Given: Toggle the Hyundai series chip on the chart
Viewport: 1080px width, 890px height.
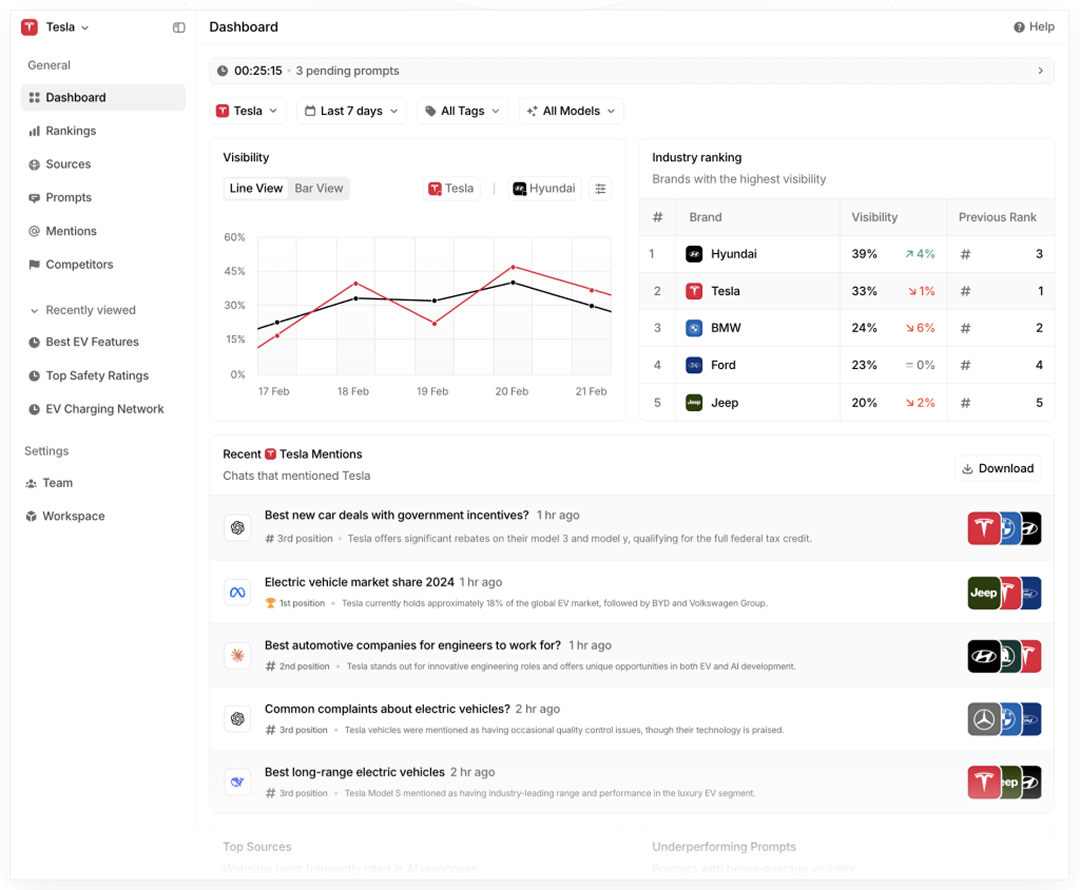Looking at the screenshot, I should (x=544, y=188).
